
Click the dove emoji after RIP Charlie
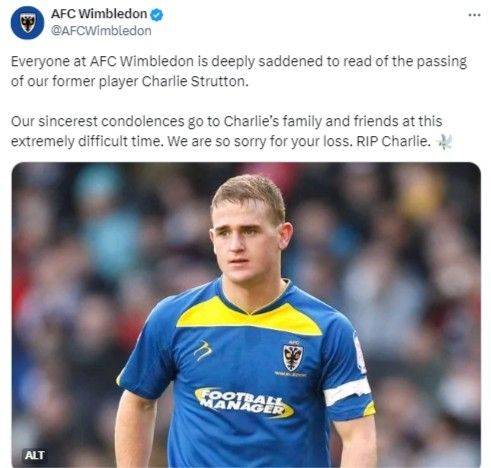point(445,141)
